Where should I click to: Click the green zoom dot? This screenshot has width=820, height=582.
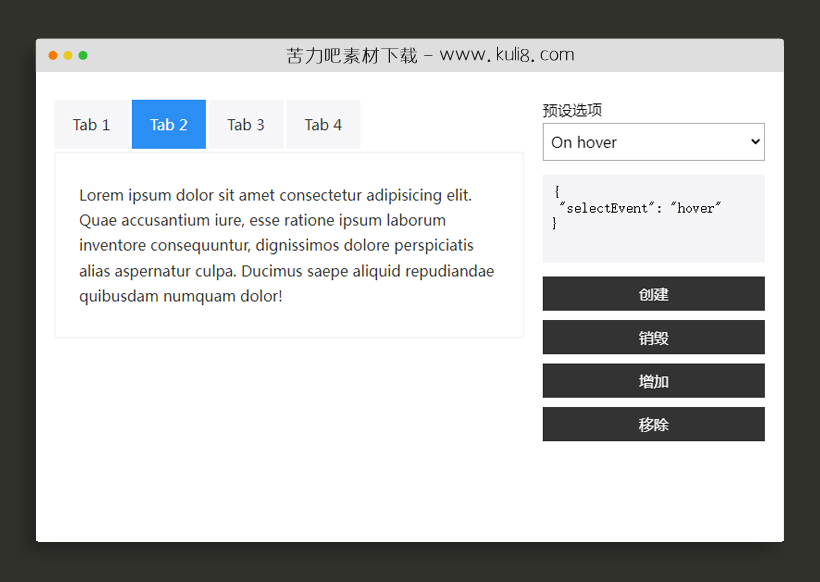(83, 56)
